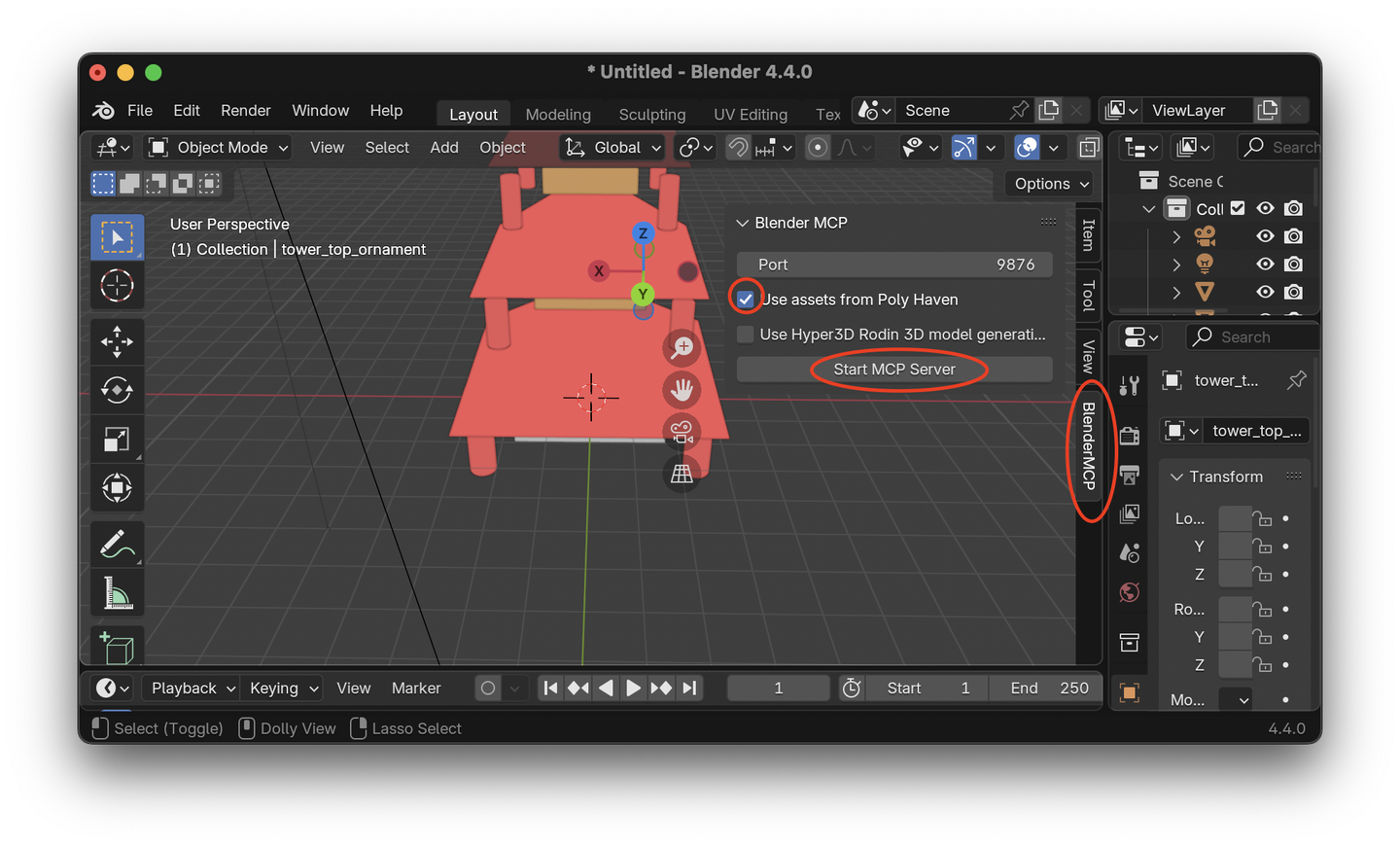Switch to the Sculpting workspace tab
The width and height of the screenshot is (1400, 847).
pyautogui.click(x=651, y=114)
